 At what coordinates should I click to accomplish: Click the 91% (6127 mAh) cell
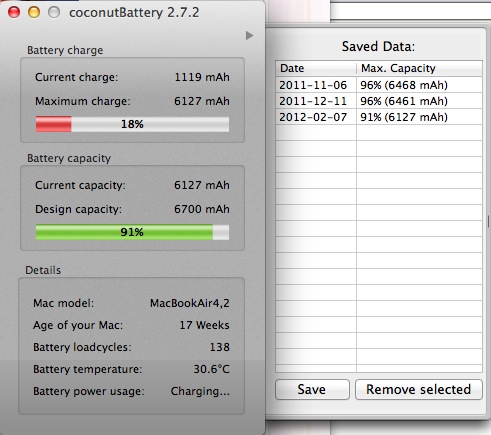(x=419, y=117)
